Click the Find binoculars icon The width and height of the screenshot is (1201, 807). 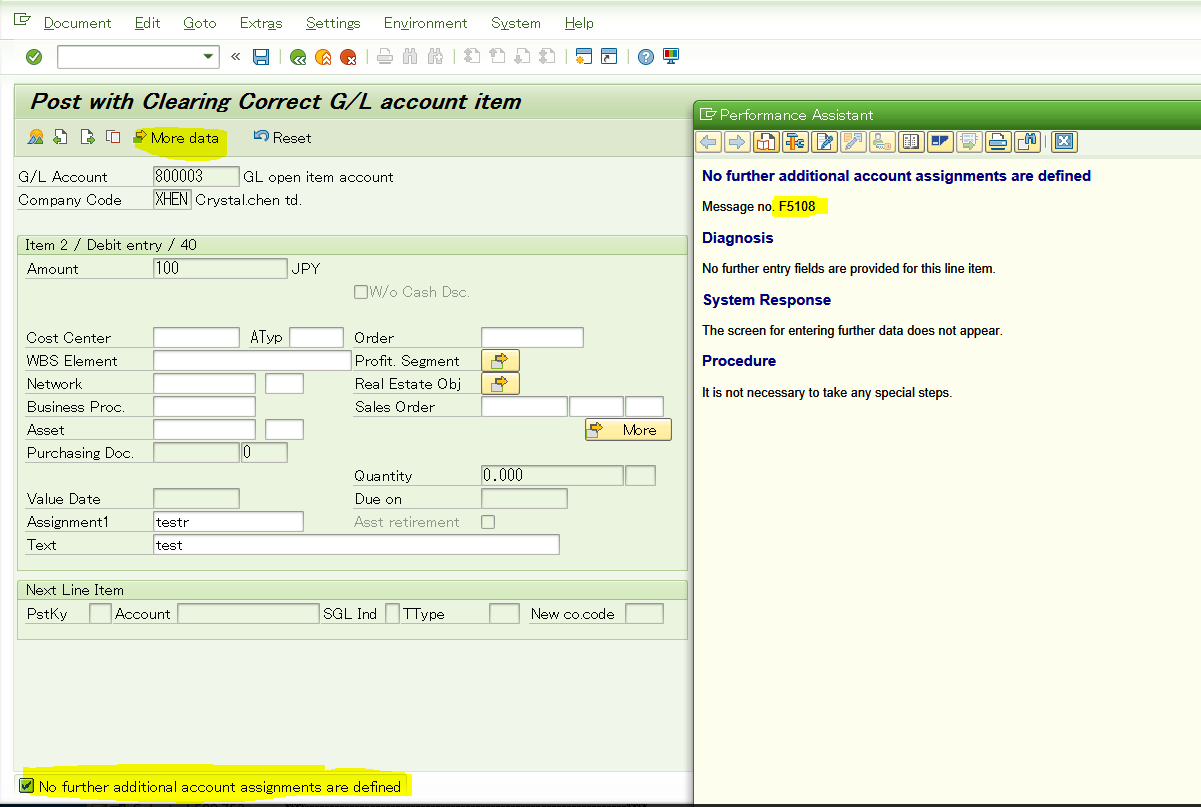click(410, 57)
